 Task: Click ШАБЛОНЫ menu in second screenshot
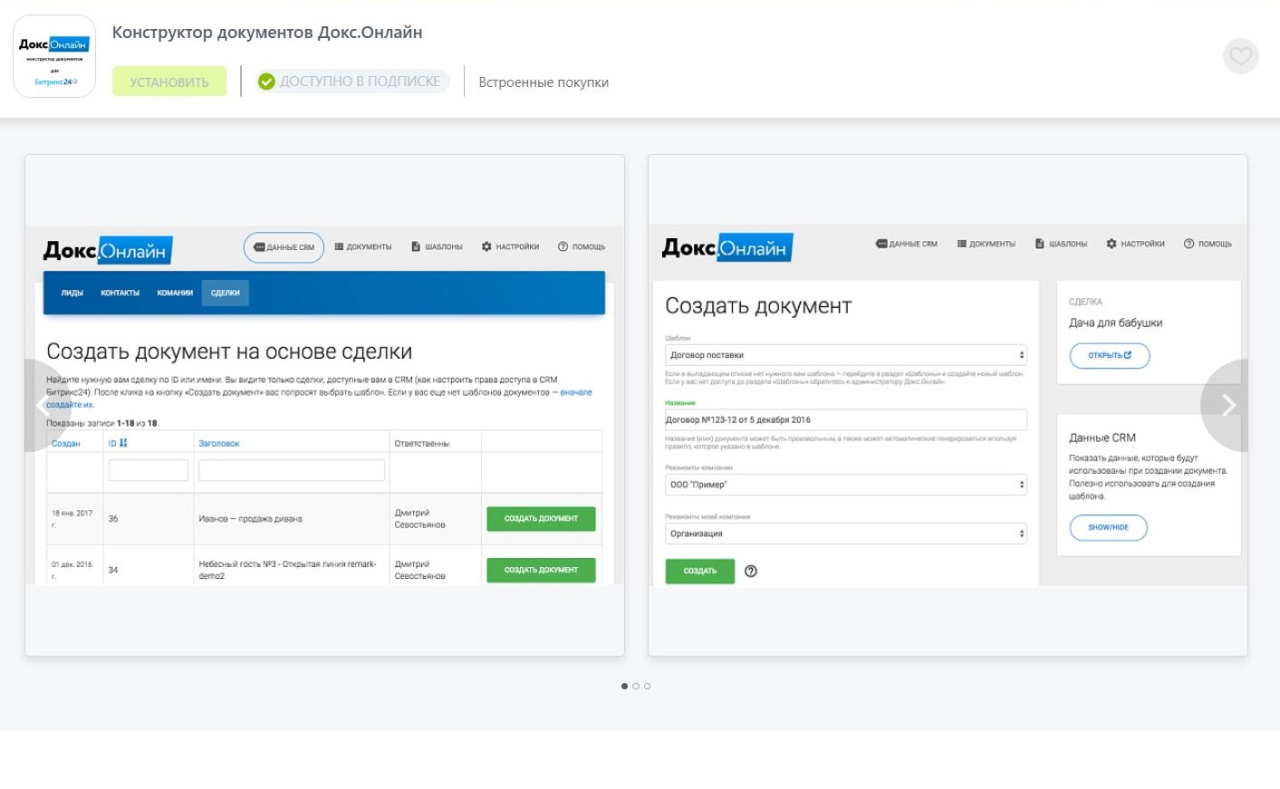(x=1061, y=244)
